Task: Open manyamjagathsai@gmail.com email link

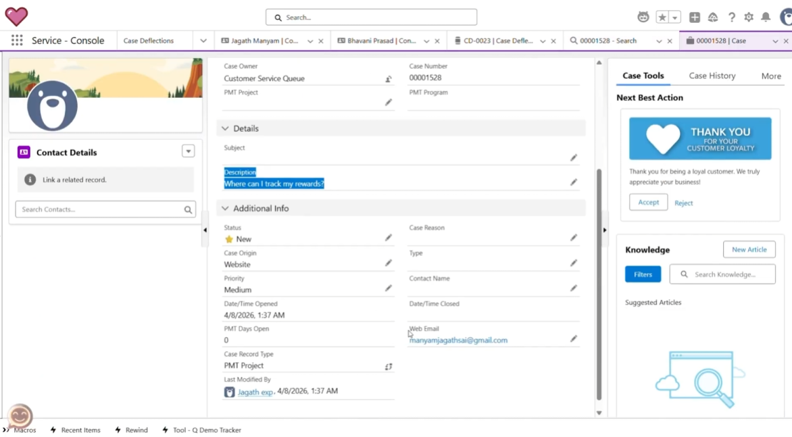Action: 458,341
